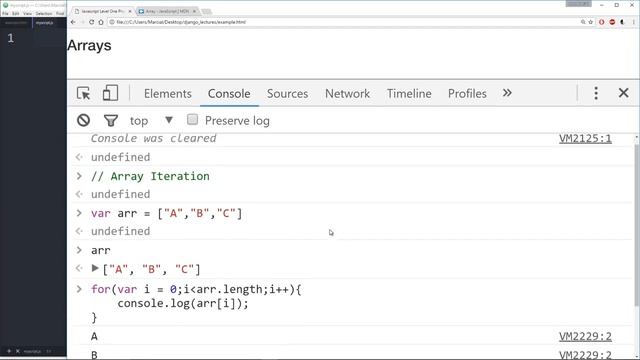Click the Arrays page heading
This screenshot has width=640, height=360.
click(89, 45)
